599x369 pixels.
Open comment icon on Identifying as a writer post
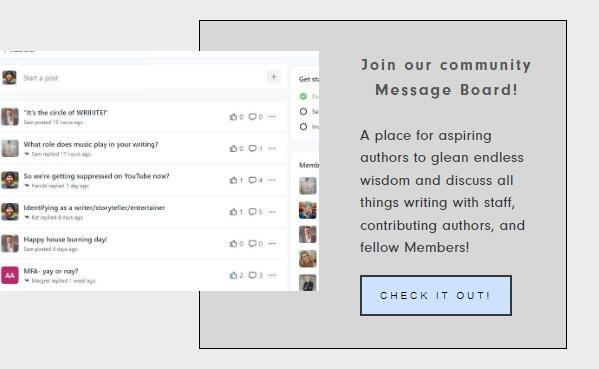253,212
